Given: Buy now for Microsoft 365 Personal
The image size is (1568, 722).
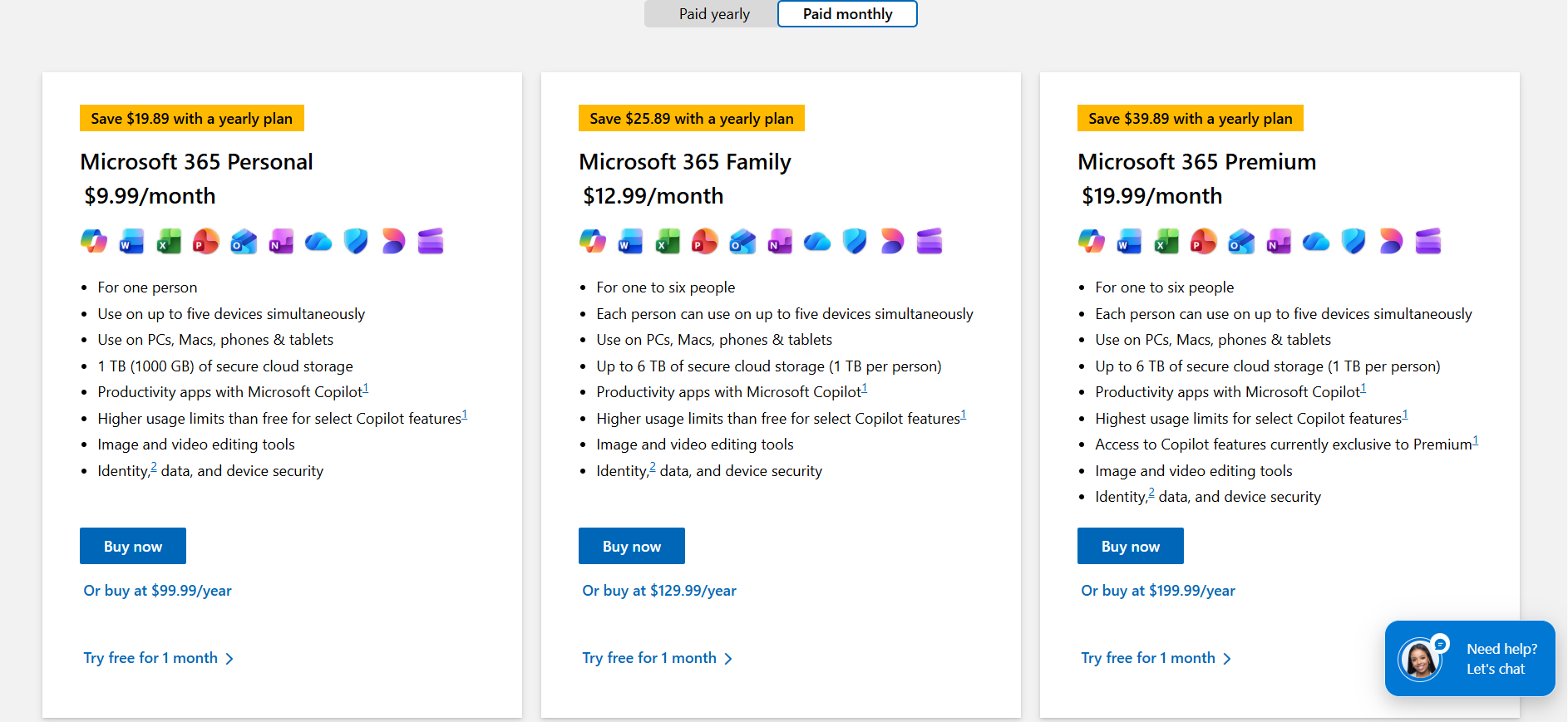Looking at the screenshot, I should coord(133,546).
